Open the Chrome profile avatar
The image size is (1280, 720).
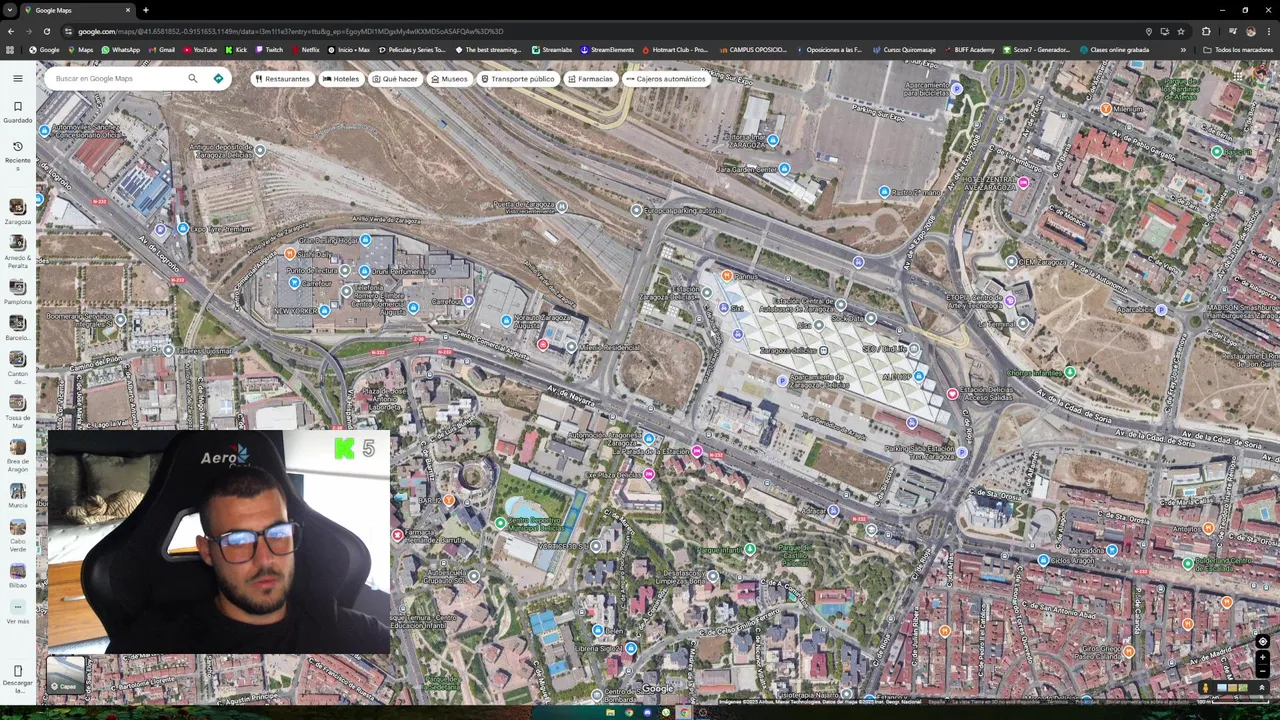(1250, 31)
